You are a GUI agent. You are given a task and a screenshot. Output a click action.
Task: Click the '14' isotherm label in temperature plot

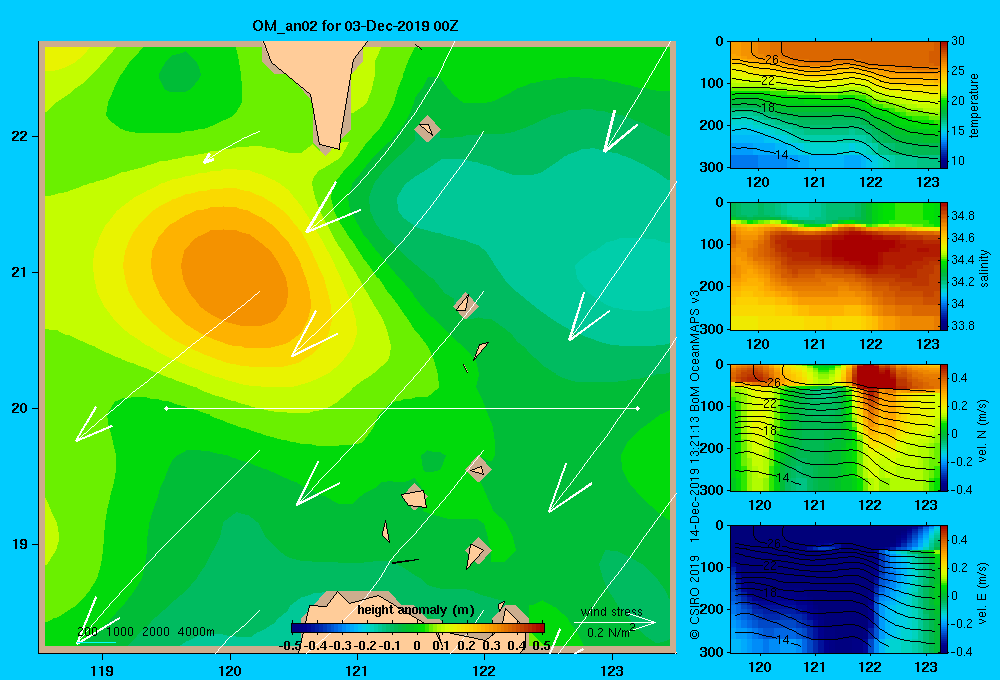[x=782, y=155]
